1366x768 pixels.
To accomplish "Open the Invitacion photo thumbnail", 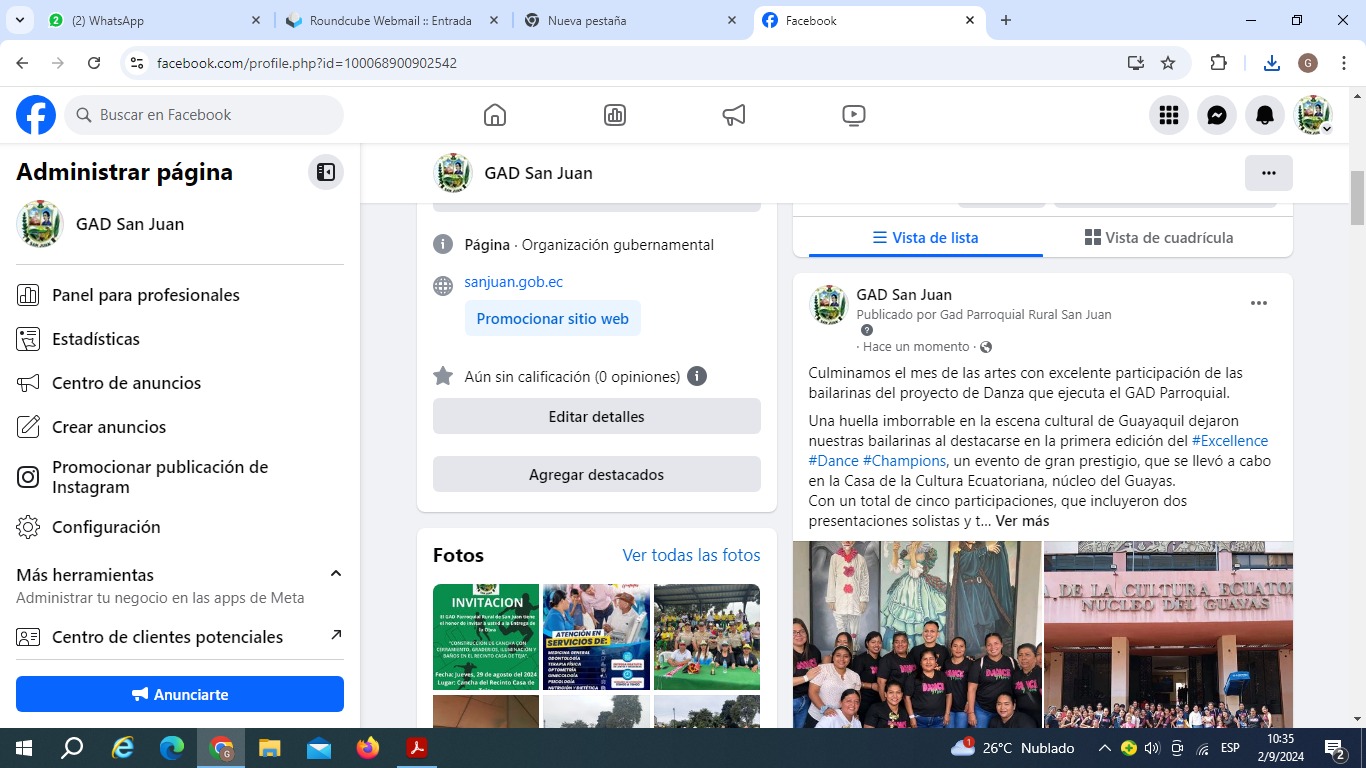I will point(486,637).
